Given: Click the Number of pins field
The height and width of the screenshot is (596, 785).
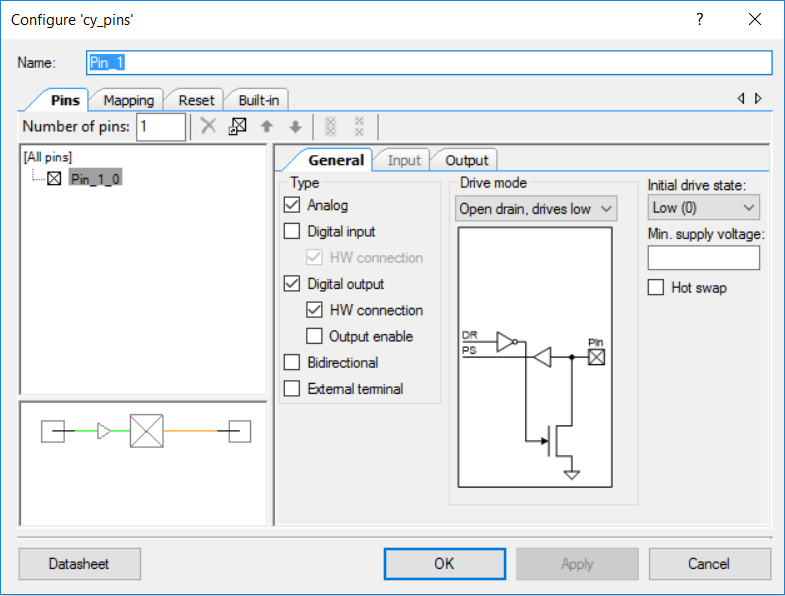Looking at the screenshot, I should tap(161, 126).
